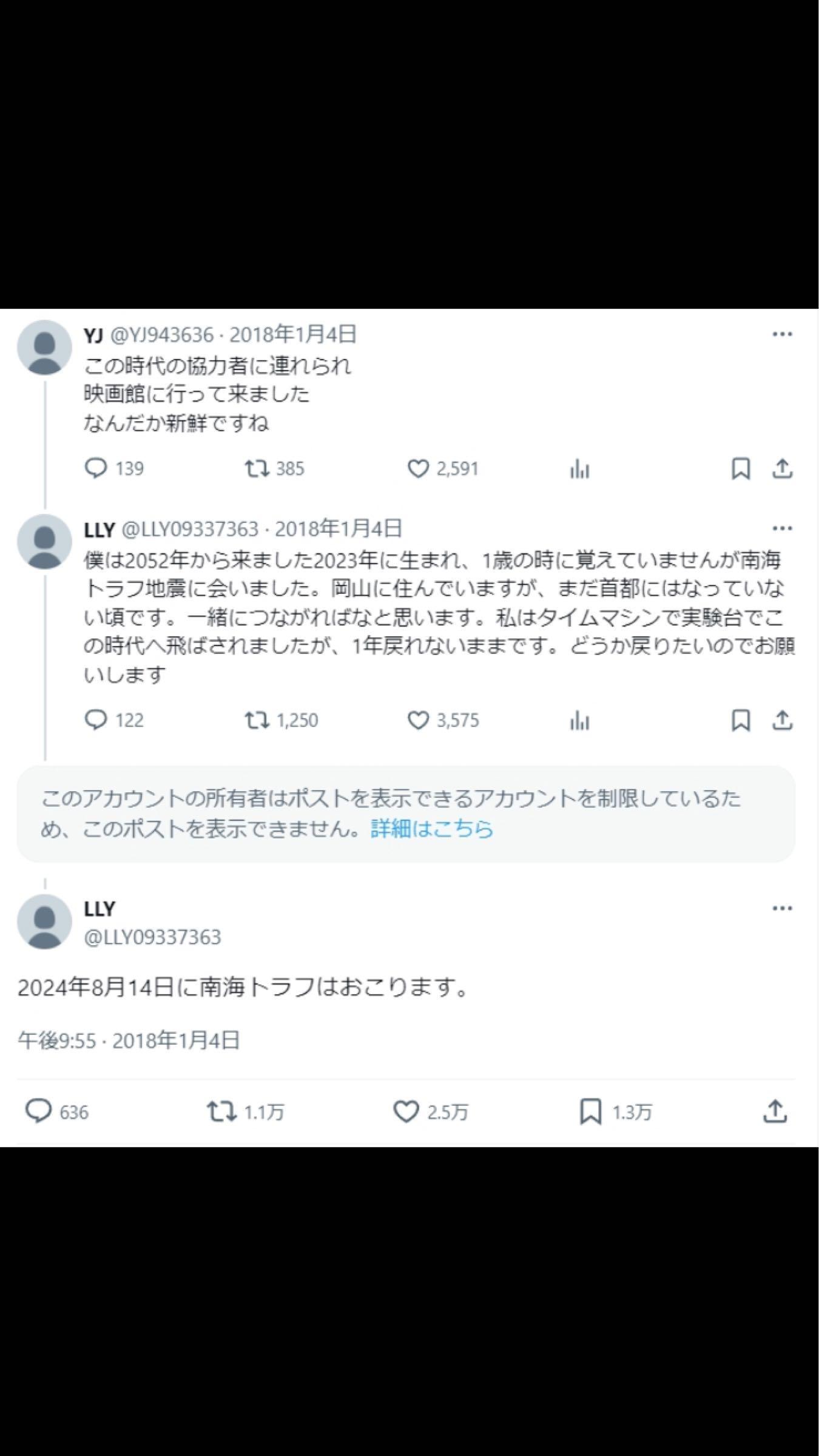Bookmark LLY's 2018年1月4日 reply

pyautogui.click(x=739, y=721)
